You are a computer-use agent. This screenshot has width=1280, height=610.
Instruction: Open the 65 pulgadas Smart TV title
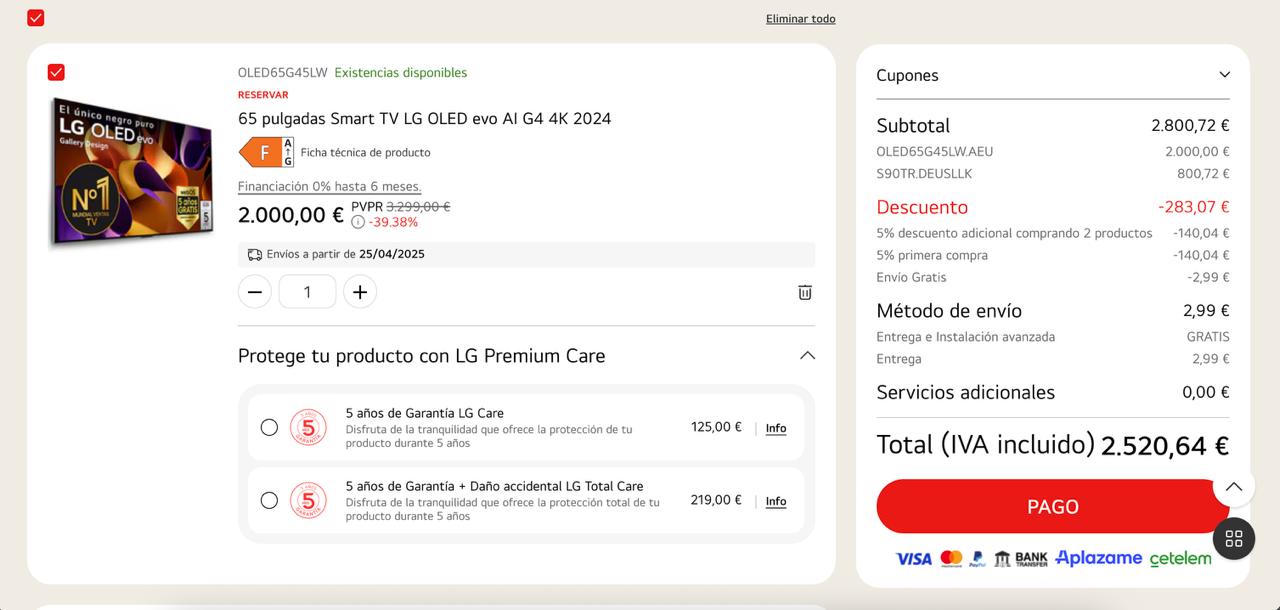[424, 118]
